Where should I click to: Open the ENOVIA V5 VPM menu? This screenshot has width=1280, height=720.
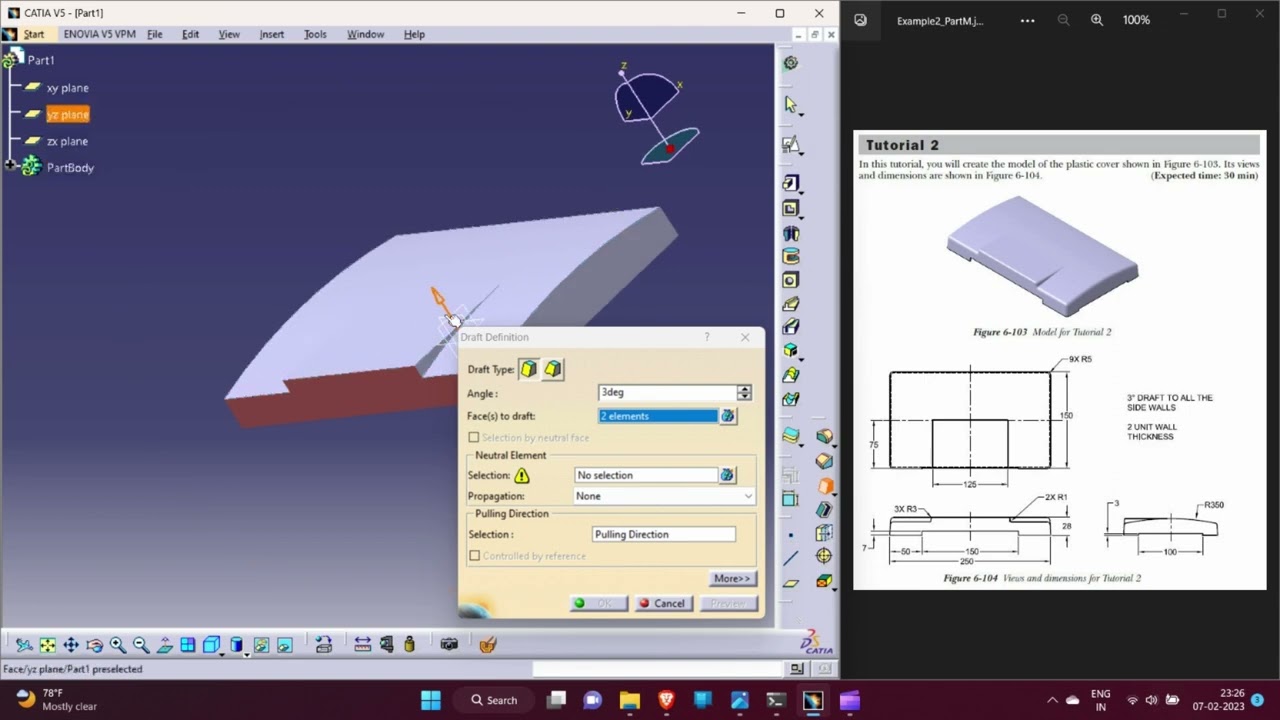coord(99,34)
